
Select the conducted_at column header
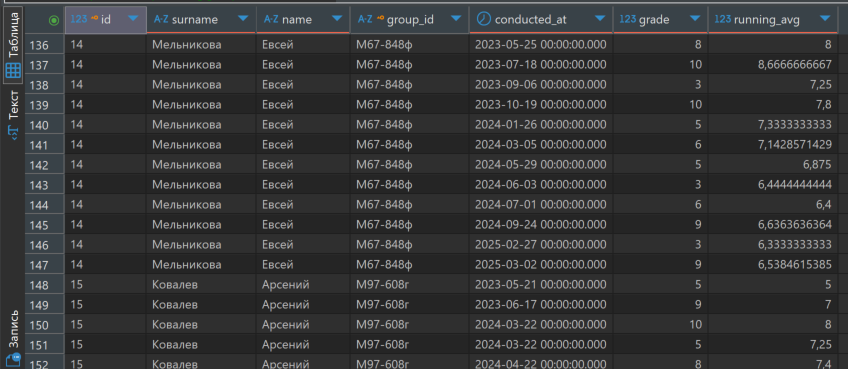[x=541, y=20]
